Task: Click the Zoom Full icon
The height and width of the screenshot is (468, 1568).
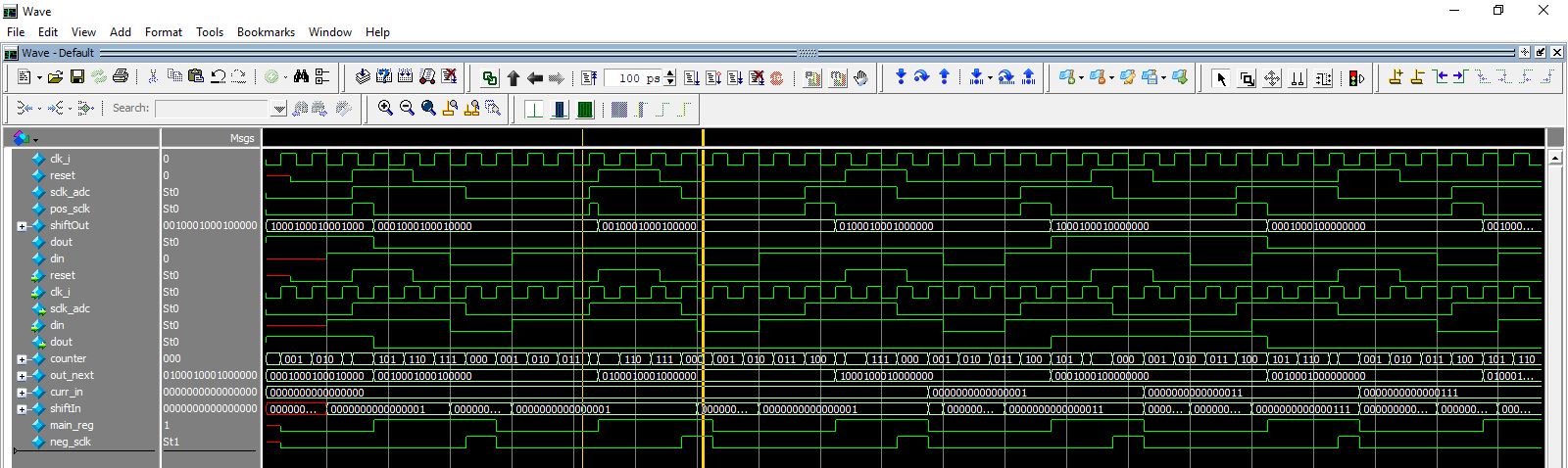Action: tap(428, 108)
